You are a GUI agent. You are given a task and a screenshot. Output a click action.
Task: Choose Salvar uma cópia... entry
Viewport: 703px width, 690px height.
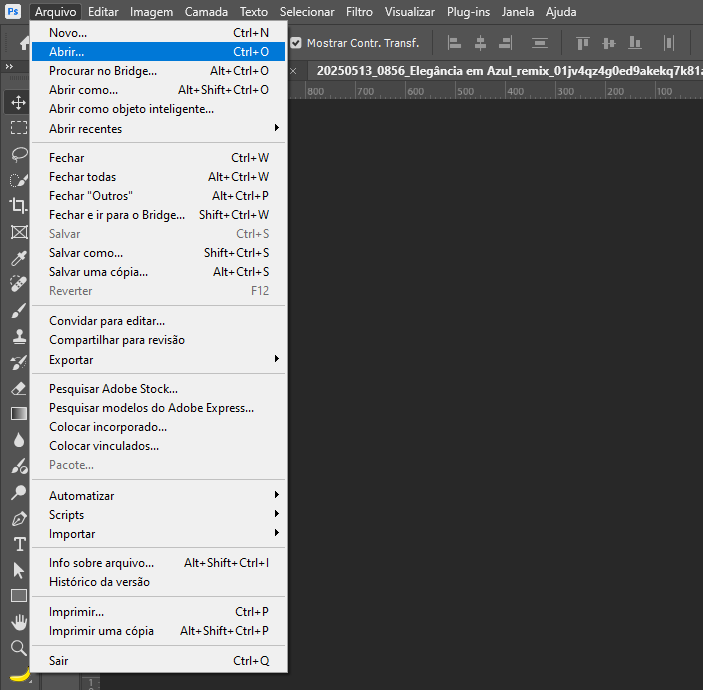tap(158, 272)
